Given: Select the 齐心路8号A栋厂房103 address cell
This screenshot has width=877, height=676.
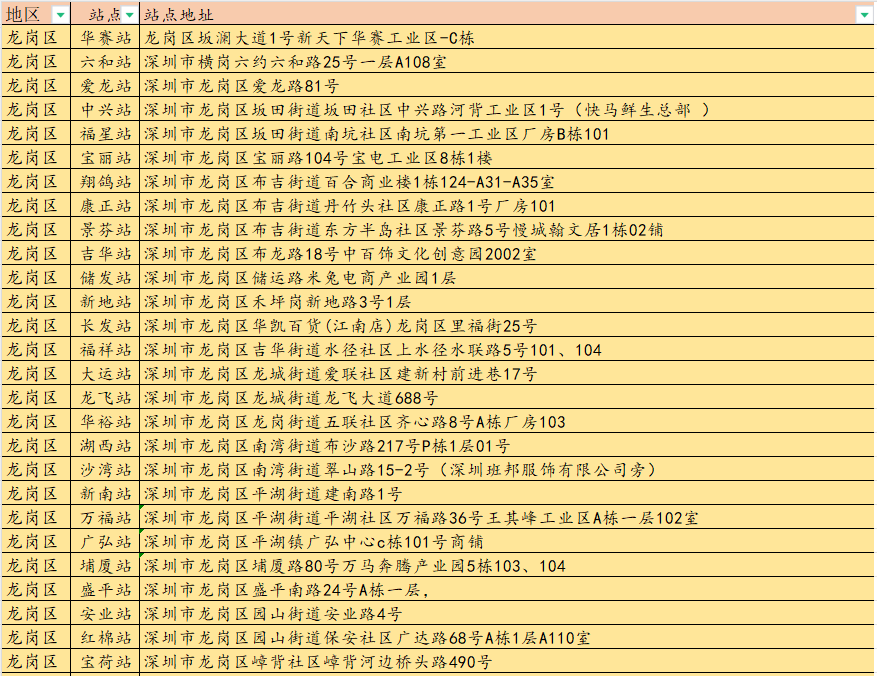Looking at the screenshot, I should click(507, 422).
